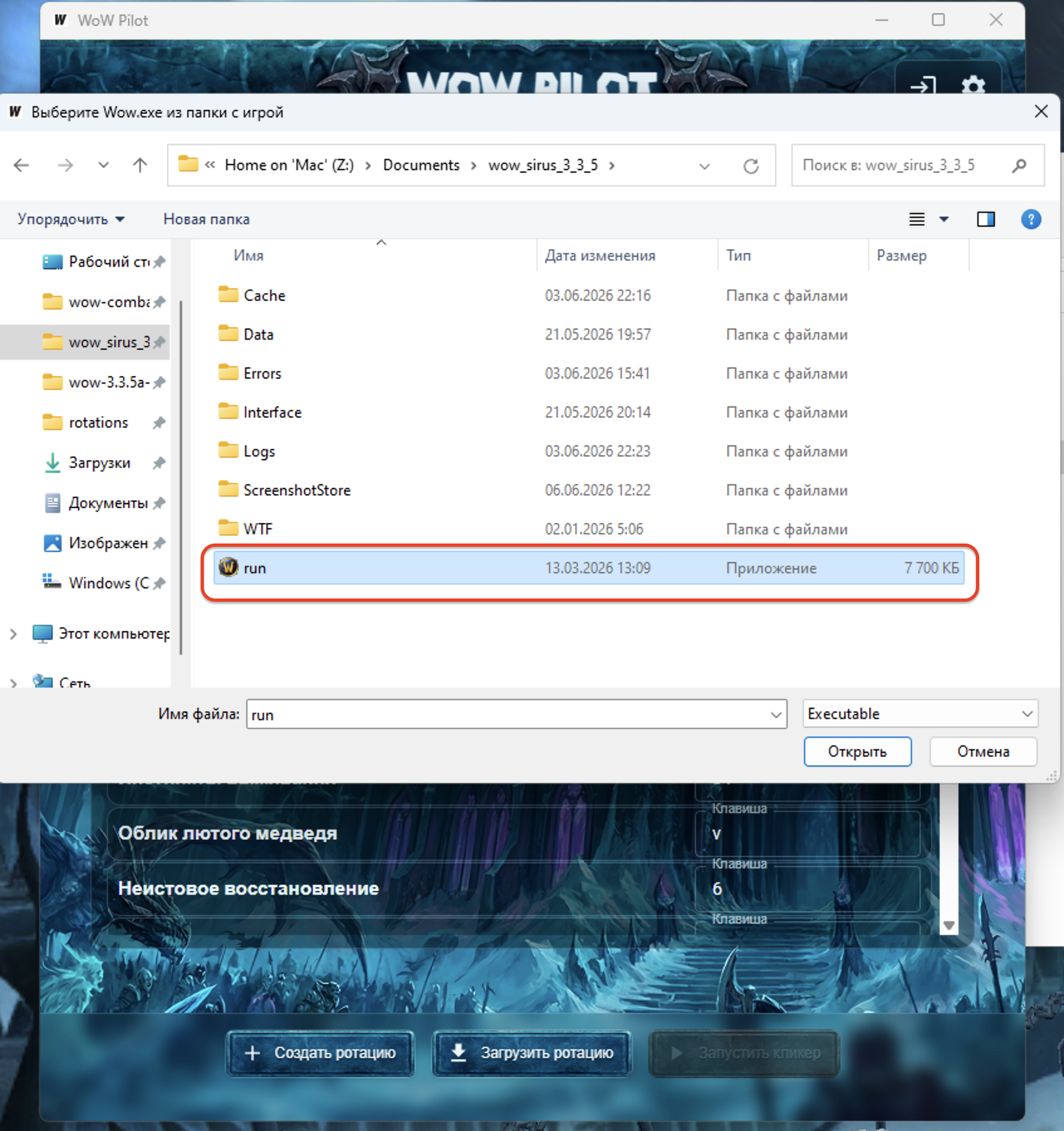Image resolution: width=1064 pixels, height=1131 pixels.
Task: Select Home on 'Mac' (Z:) breadcrumb
Action: coord(289,165)
